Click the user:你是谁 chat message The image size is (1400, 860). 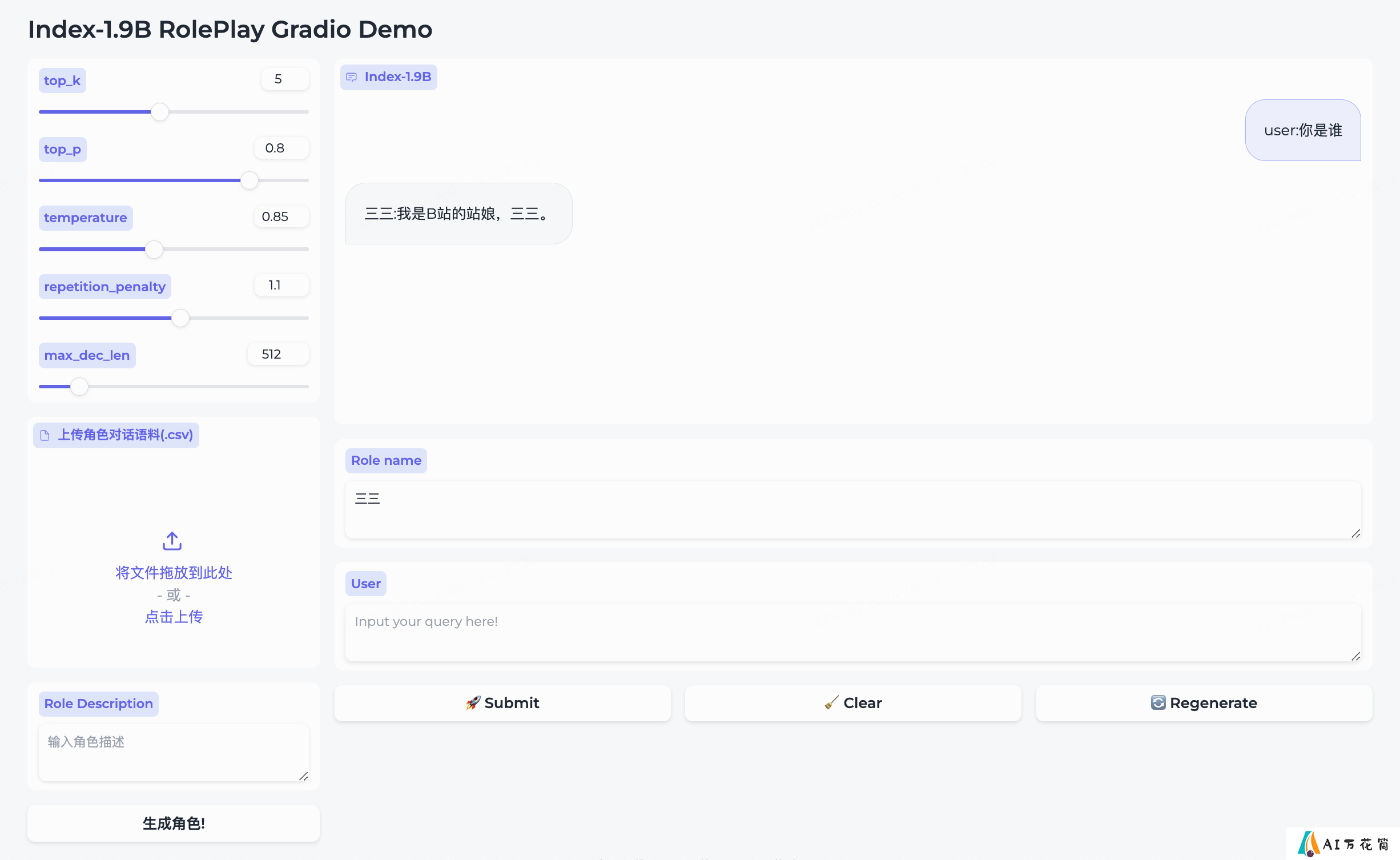[1303, 131]
